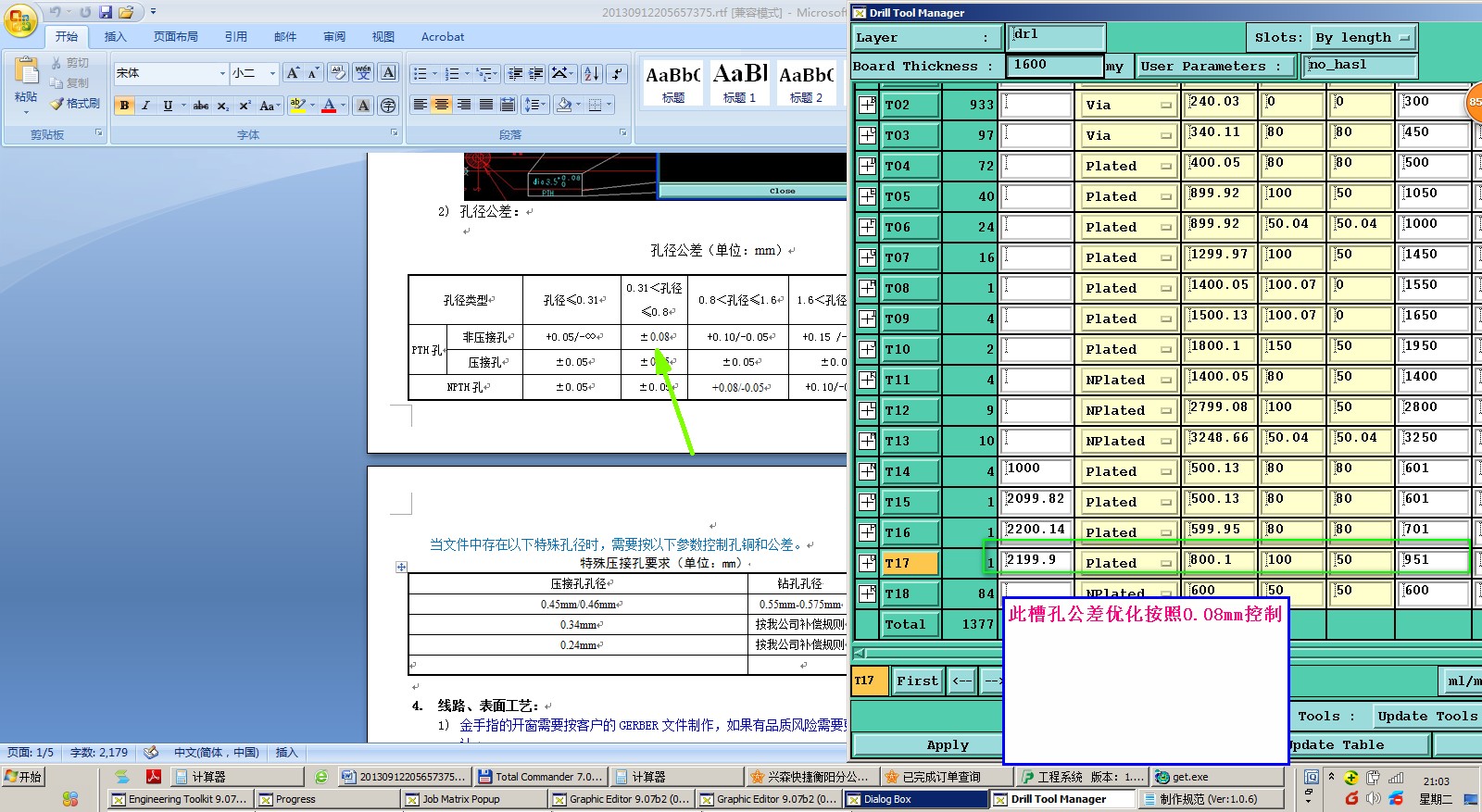This screenshot has width=1482, height=812.
Task: Click the Cut scissors icon
Action: point(57,63)
